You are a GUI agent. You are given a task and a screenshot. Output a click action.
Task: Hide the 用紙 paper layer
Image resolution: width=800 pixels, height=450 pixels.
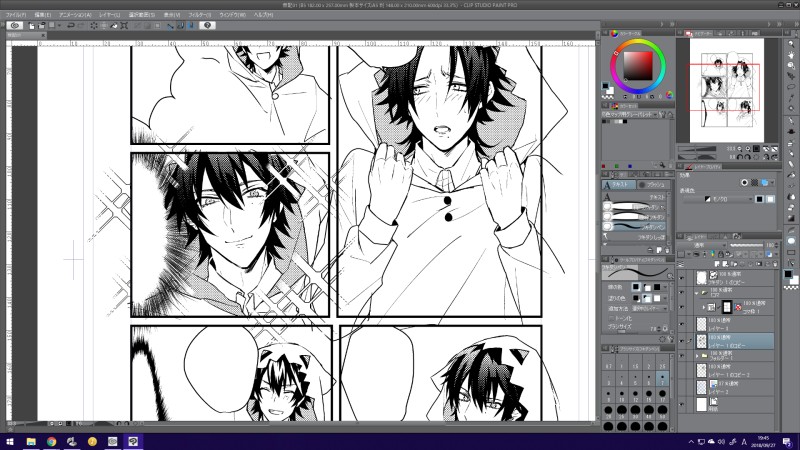[682, 404]
